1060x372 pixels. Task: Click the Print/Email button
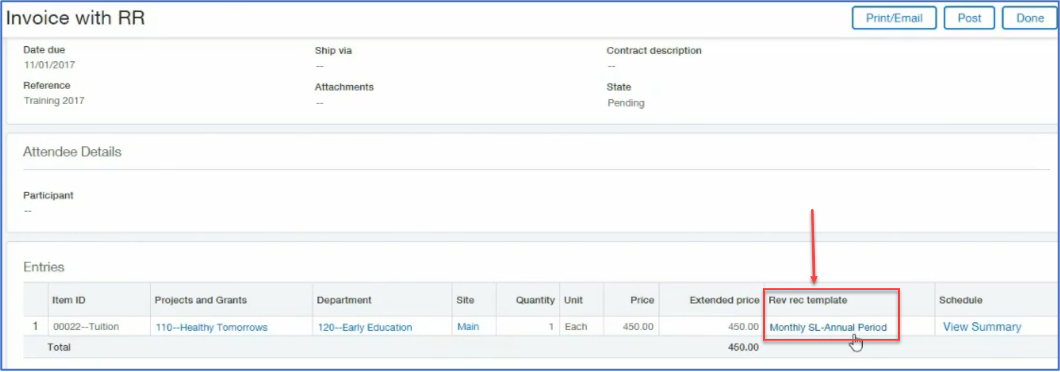pyautogui.click(x=894, y=18)
